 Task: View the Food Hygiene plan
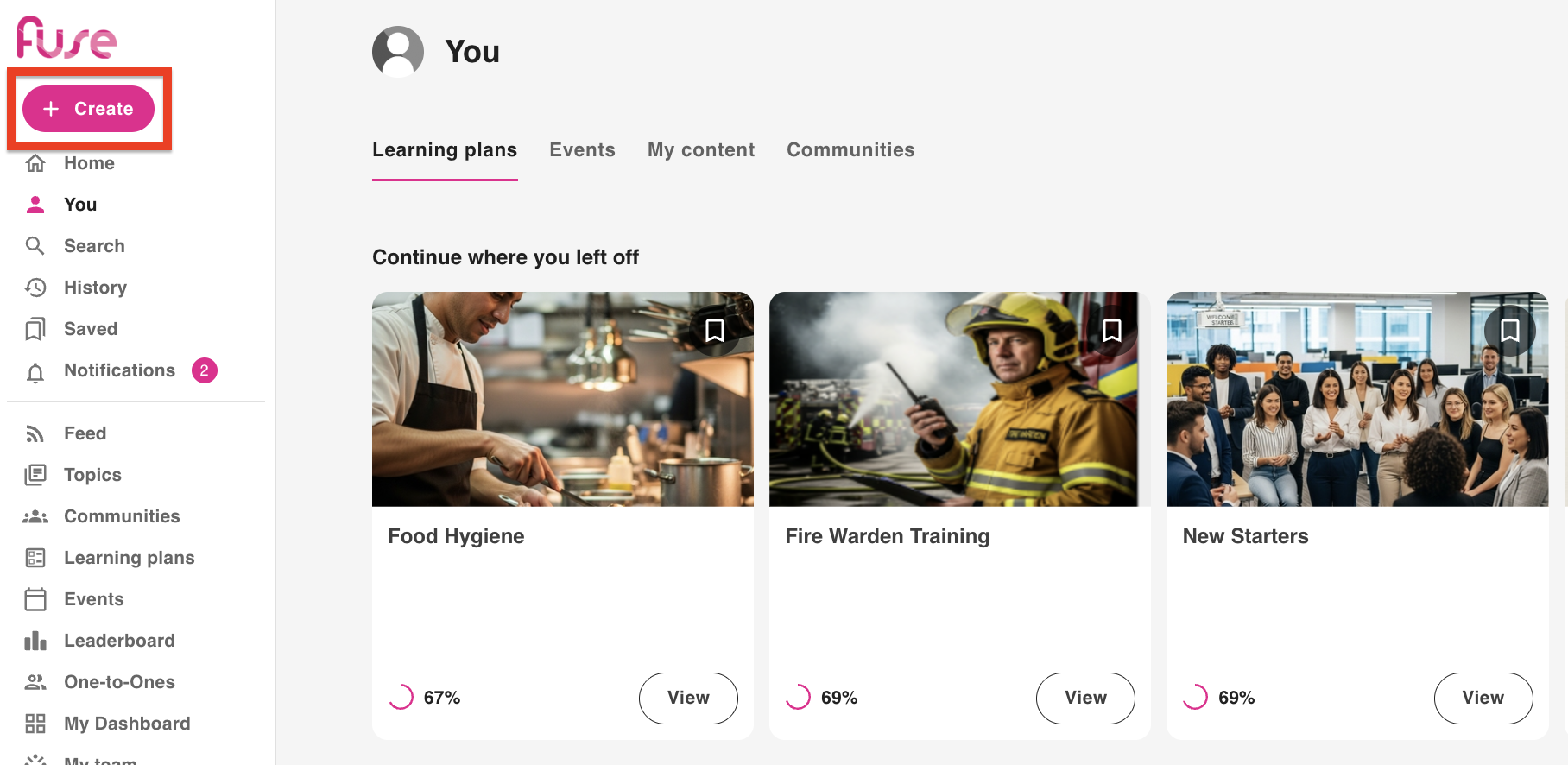click(688, 698)
